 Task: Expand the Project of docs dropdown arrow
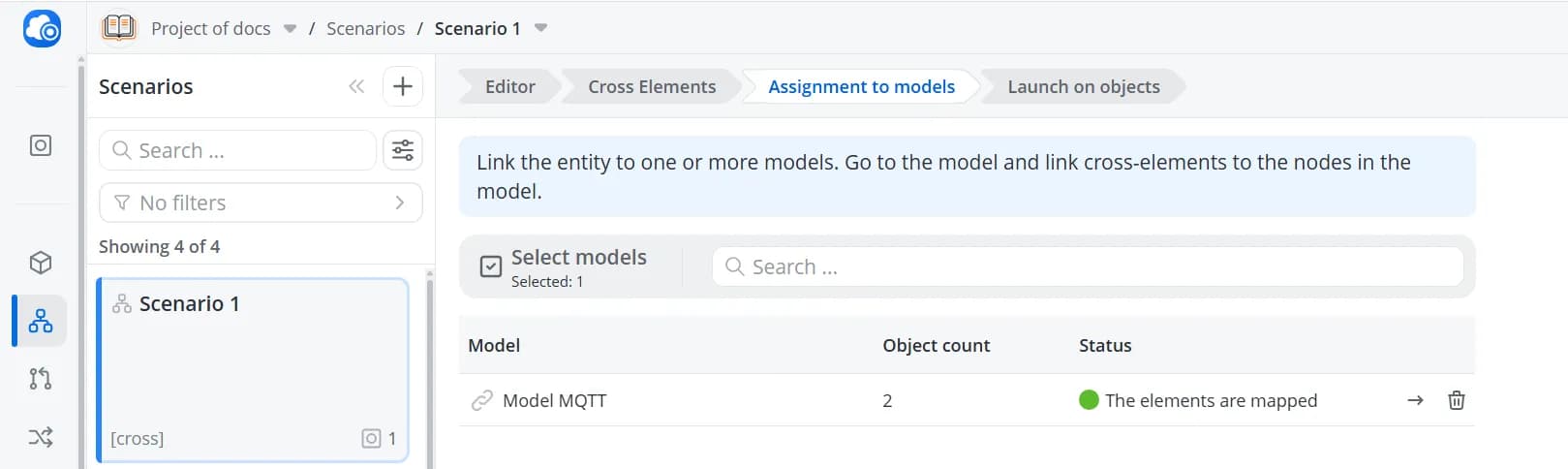[290, 29]
